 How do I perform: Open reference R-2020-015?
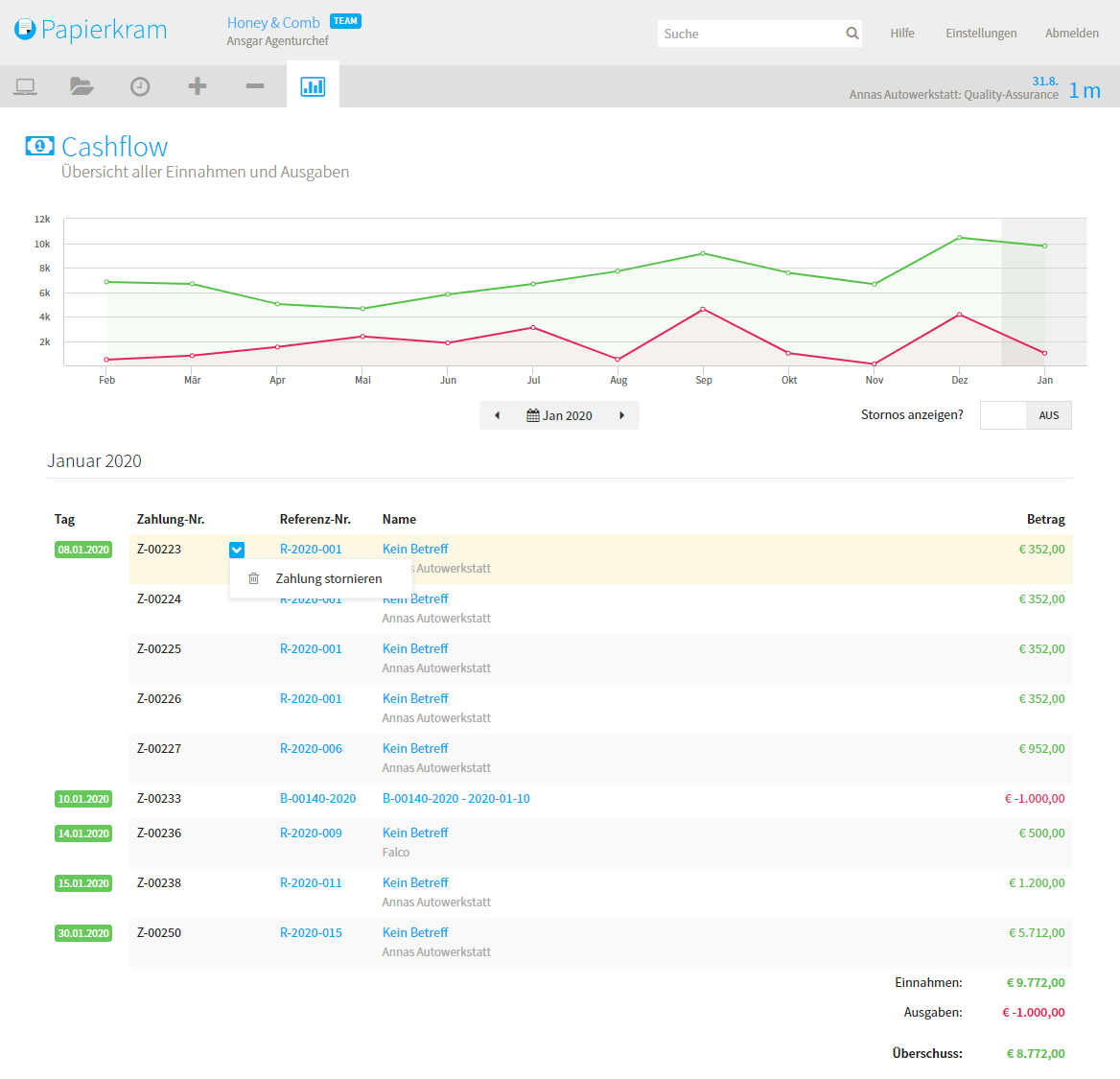[311, 933]
